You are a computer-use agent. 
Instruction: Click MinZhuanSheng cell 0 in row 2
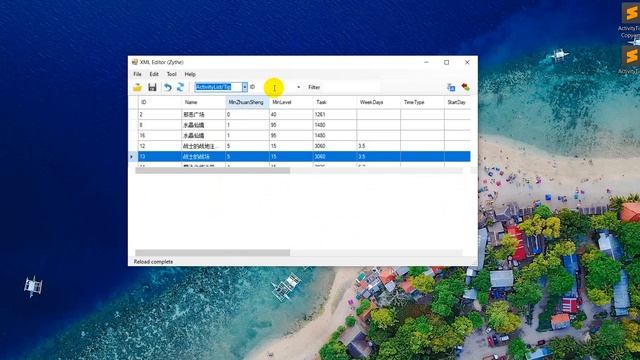247,115
